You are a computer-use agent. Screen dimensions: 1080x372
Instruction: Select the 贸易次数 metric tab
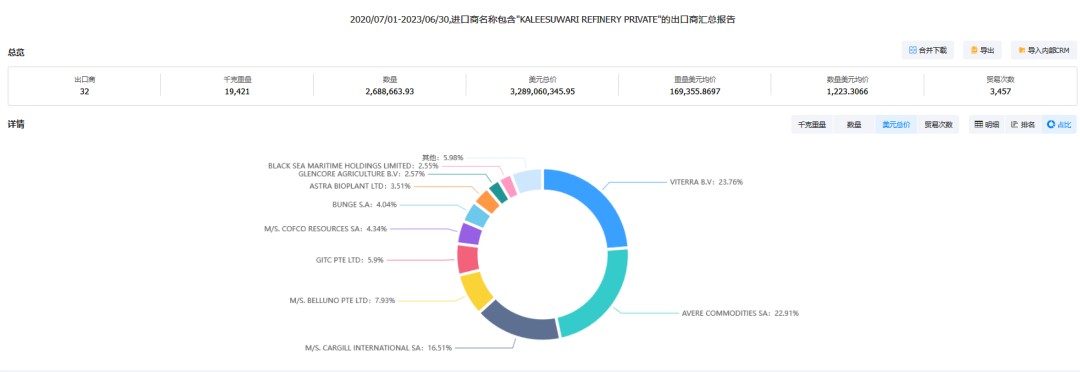pos(938,125)
